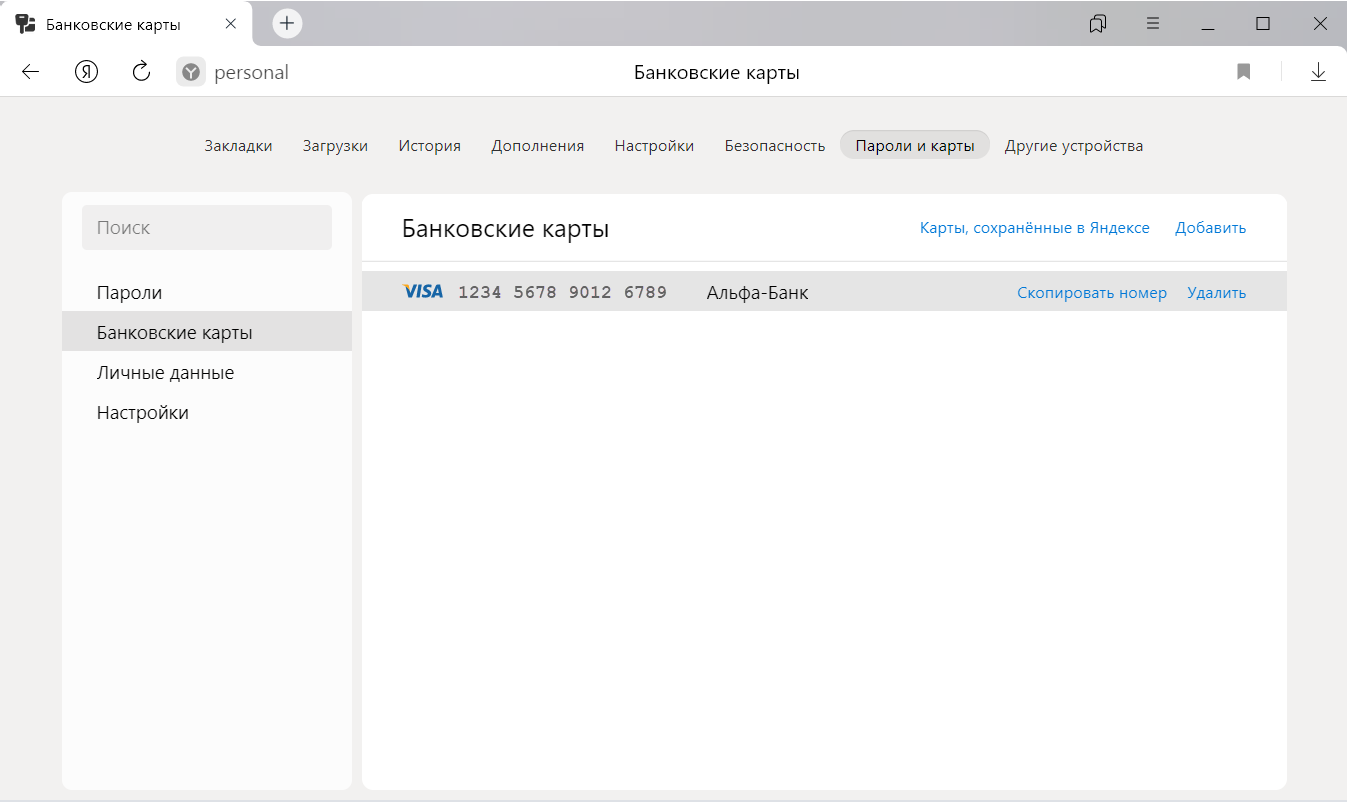
Task: Open Пароли in the sidebar
Action: [207, 292]
